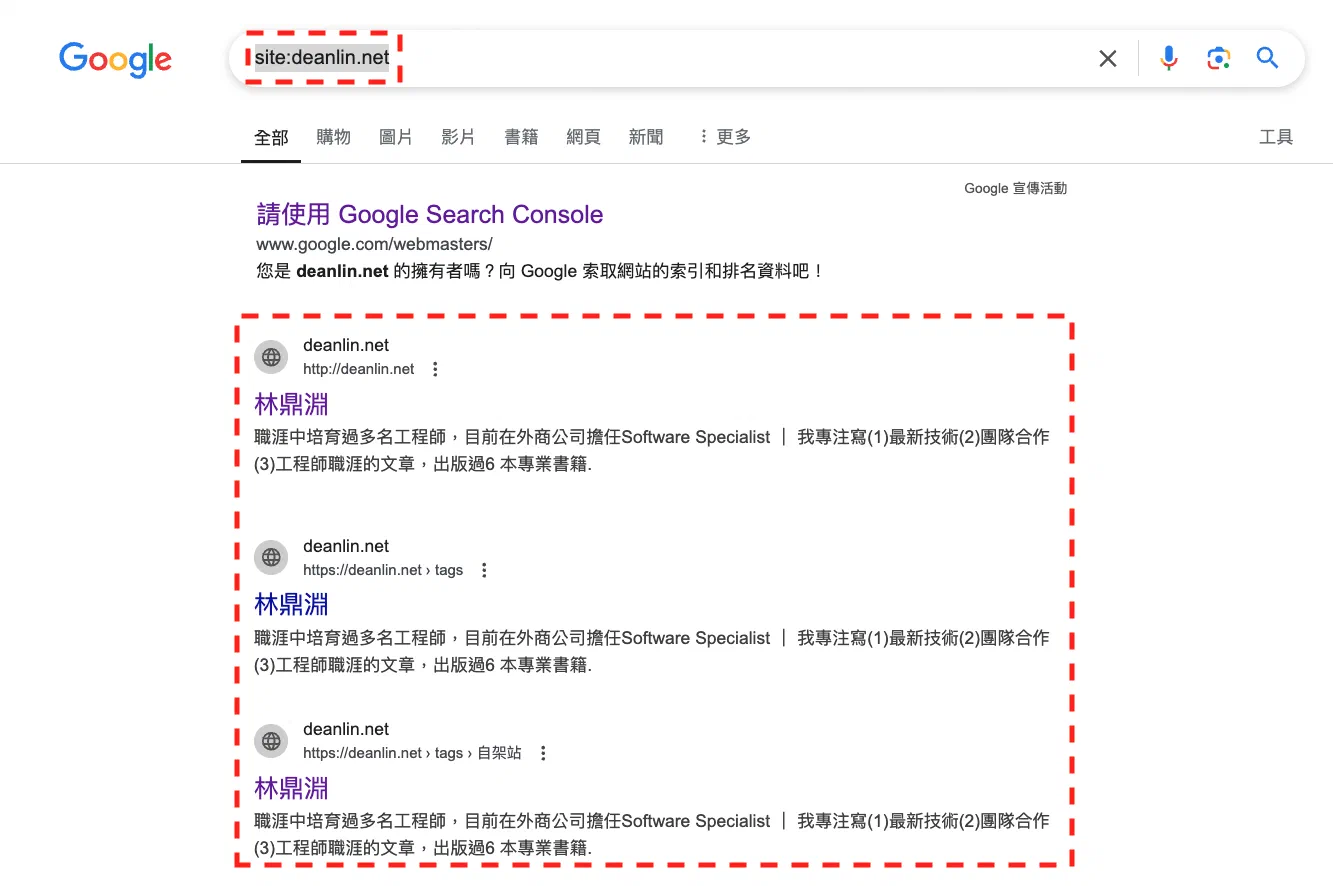The width and height of the screenshot is (1333, 886).
Task: Click the Google 宣傳活動 label
Action: coord(1015,188)
